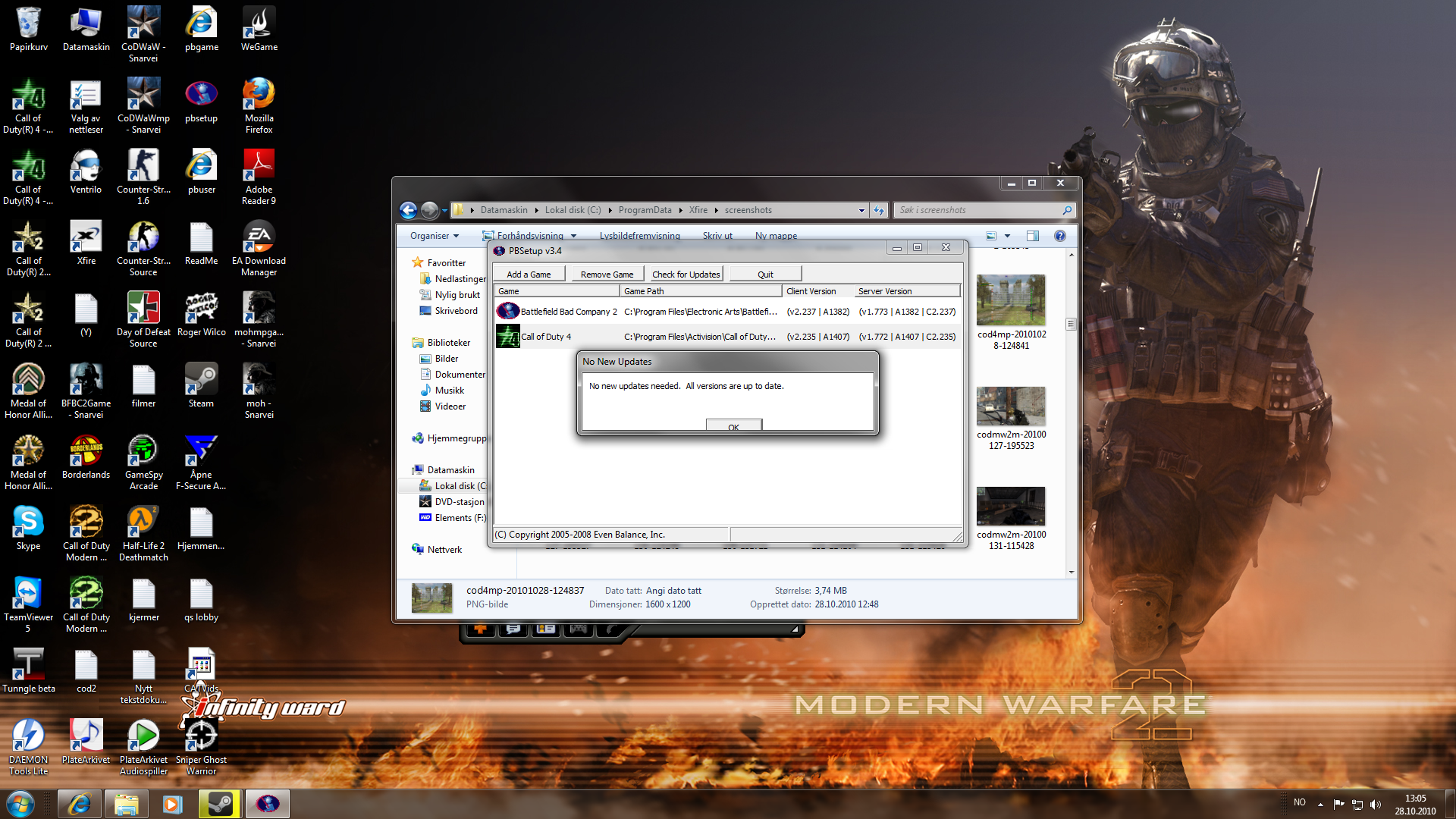Image resolution: width=1456 pixels, height=819 pixels.
Task: Click Remove Game in PBSetup
Action: point(607,275)
